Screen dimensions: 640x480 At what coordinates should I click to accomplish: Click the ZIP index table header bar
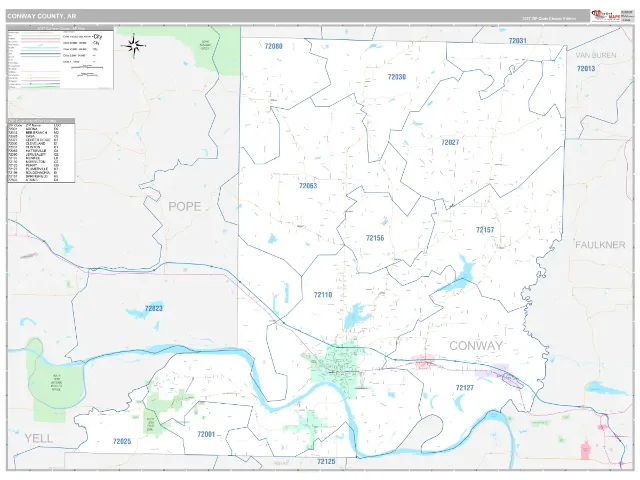pyautogui.click(x=41, y=121)
